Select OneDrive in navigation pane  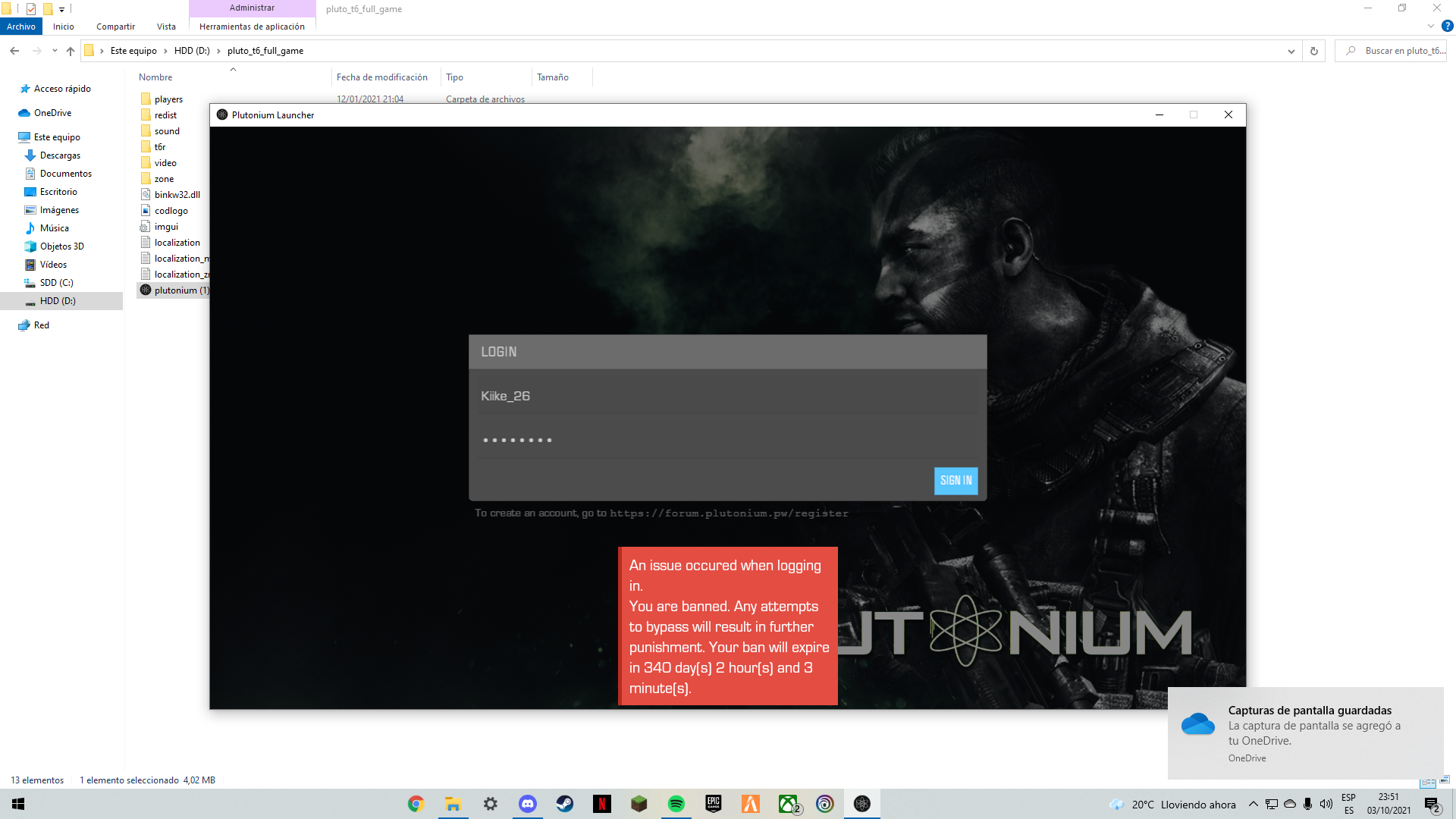pos(52,113)
